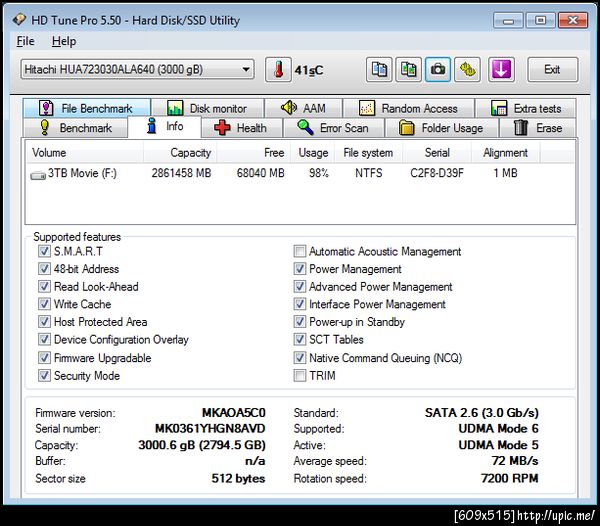Click the Alignment column header
Image resolution: width=600 pixels, height=526 pixels.
tap(506, 152)
